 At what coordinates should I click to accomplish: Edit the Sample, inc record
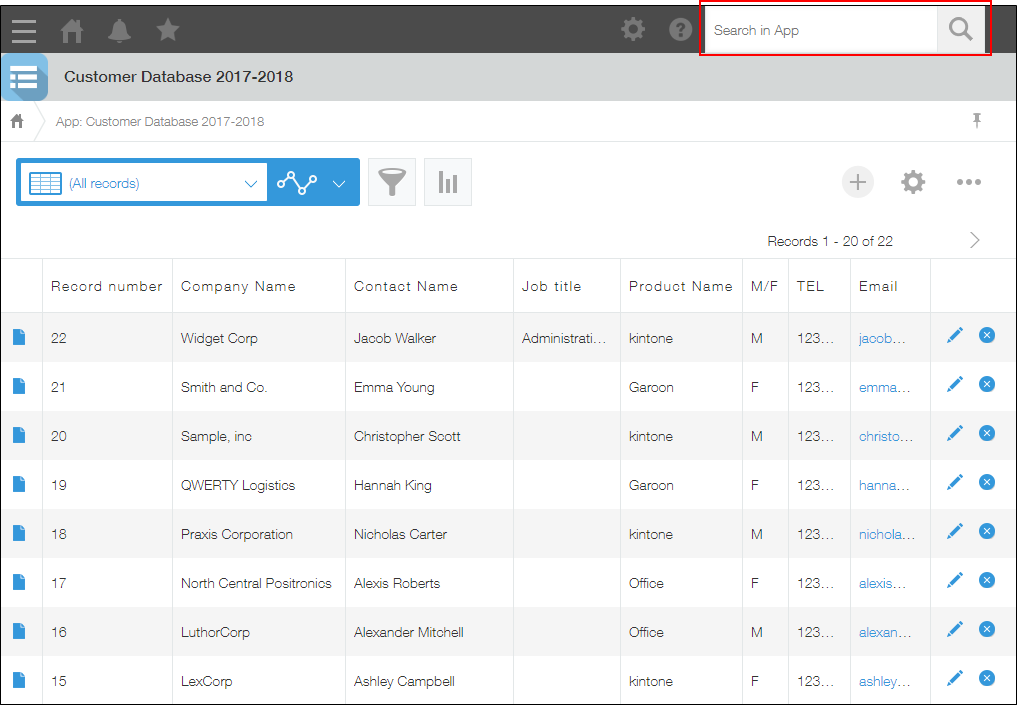click(955, 433)
